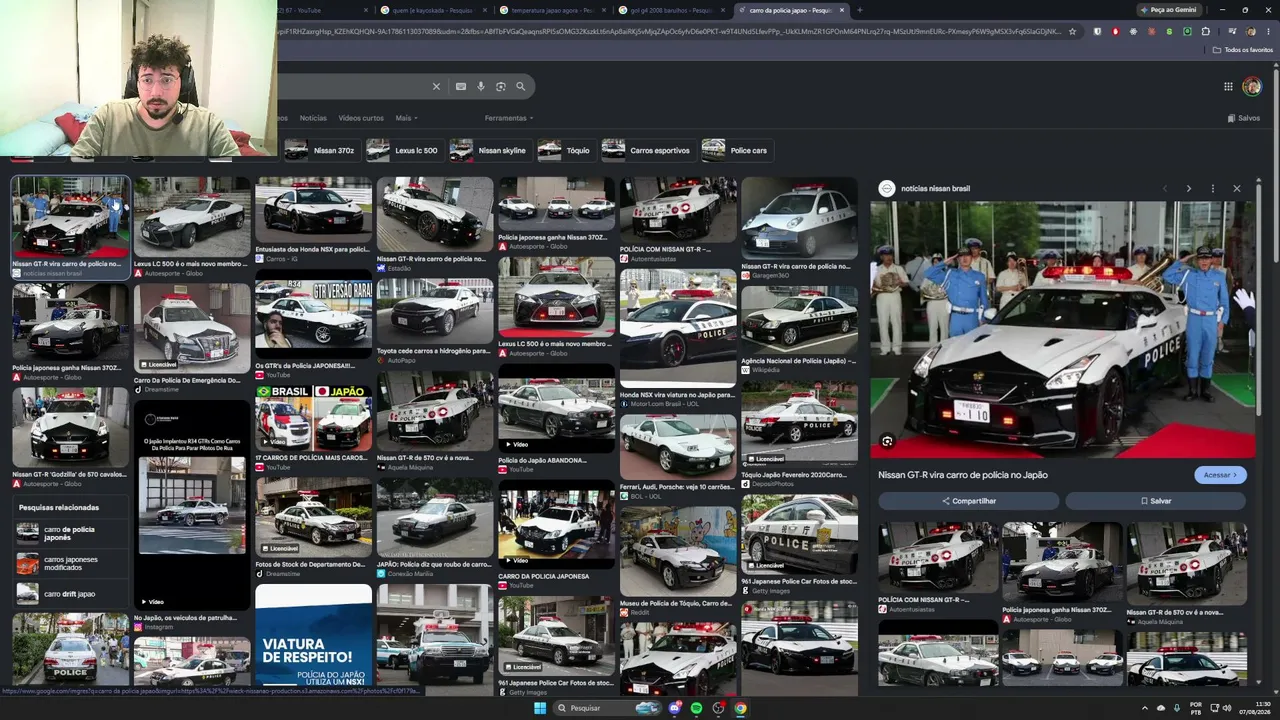The height and width of the screenshot is (720, 1280).
Task: Open the Chrome three-dot menu
Action: [x=1267, y=31]
